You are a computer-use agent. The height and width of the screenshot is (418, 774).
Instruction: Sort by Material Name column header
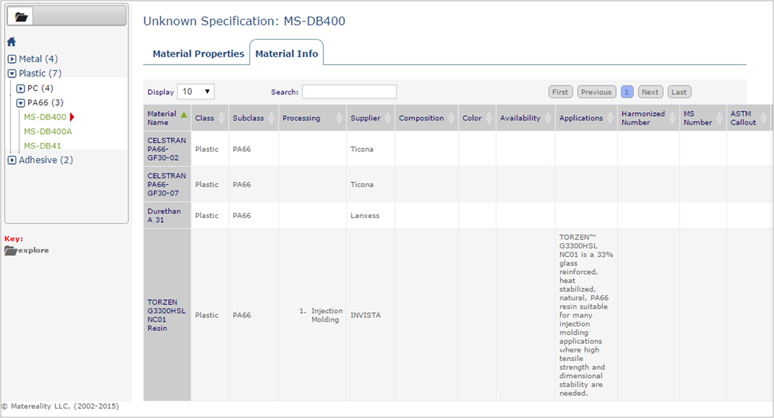(167, 118)
